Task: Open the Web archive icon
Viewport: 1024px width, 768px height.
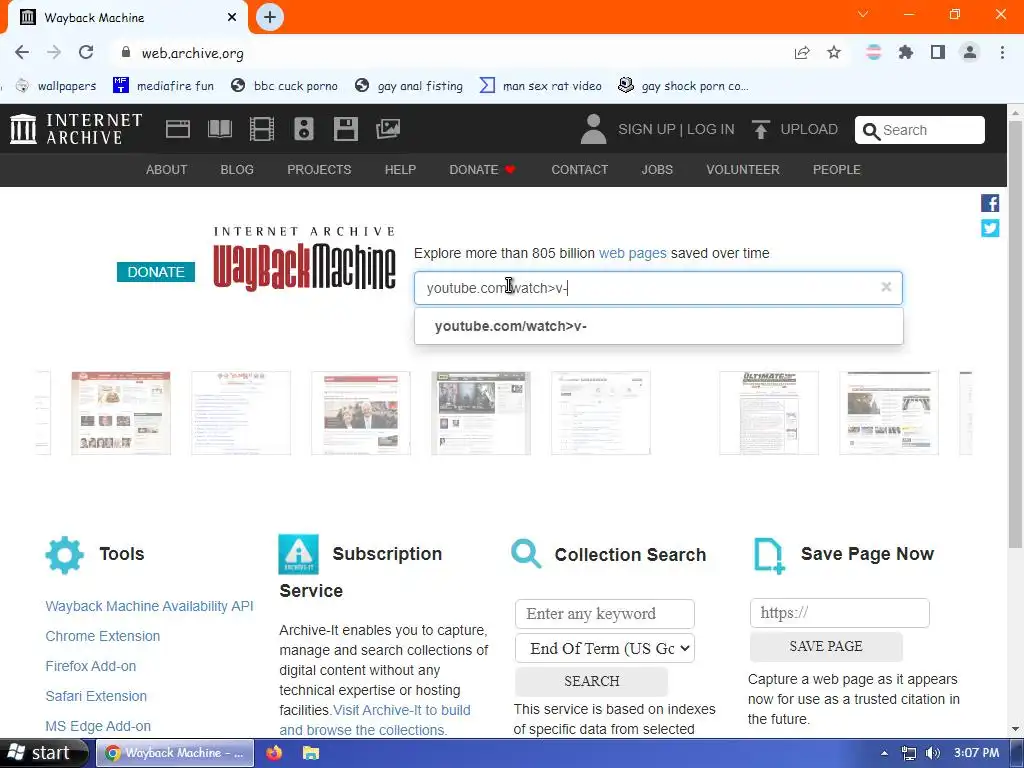Action: [178, 129]
